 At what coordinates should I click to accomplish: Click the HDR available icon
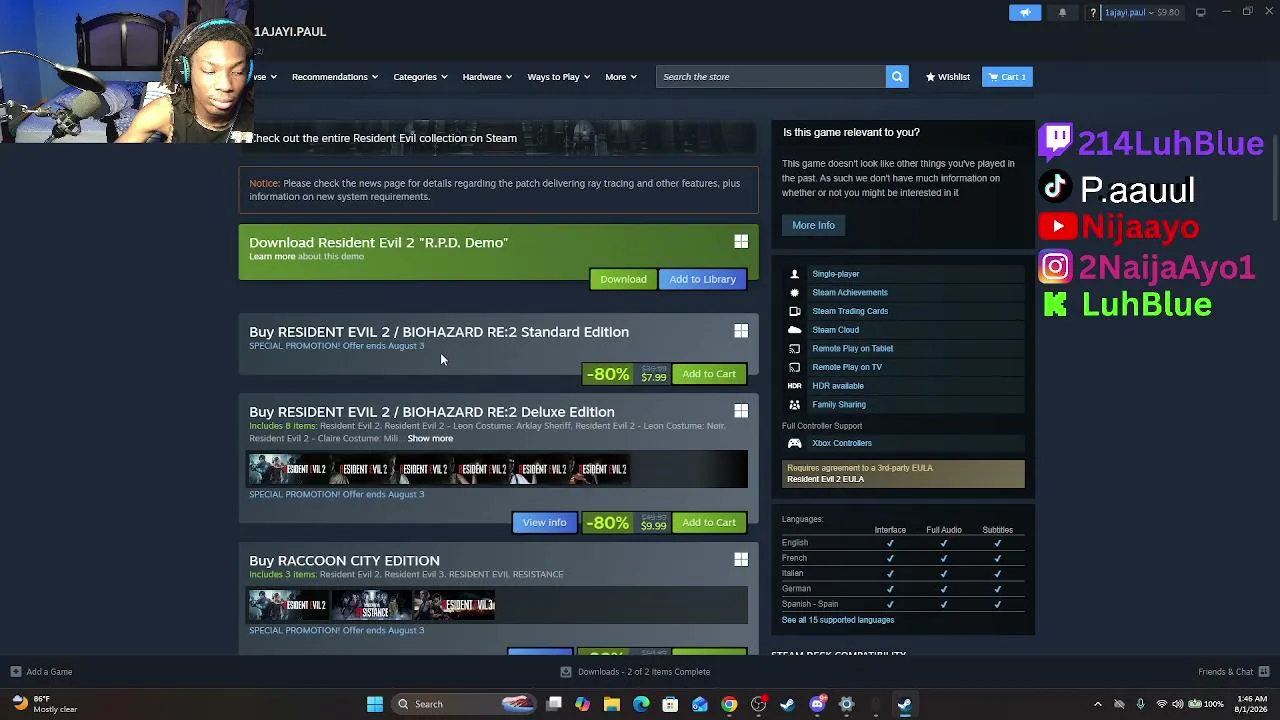[795, 386]
